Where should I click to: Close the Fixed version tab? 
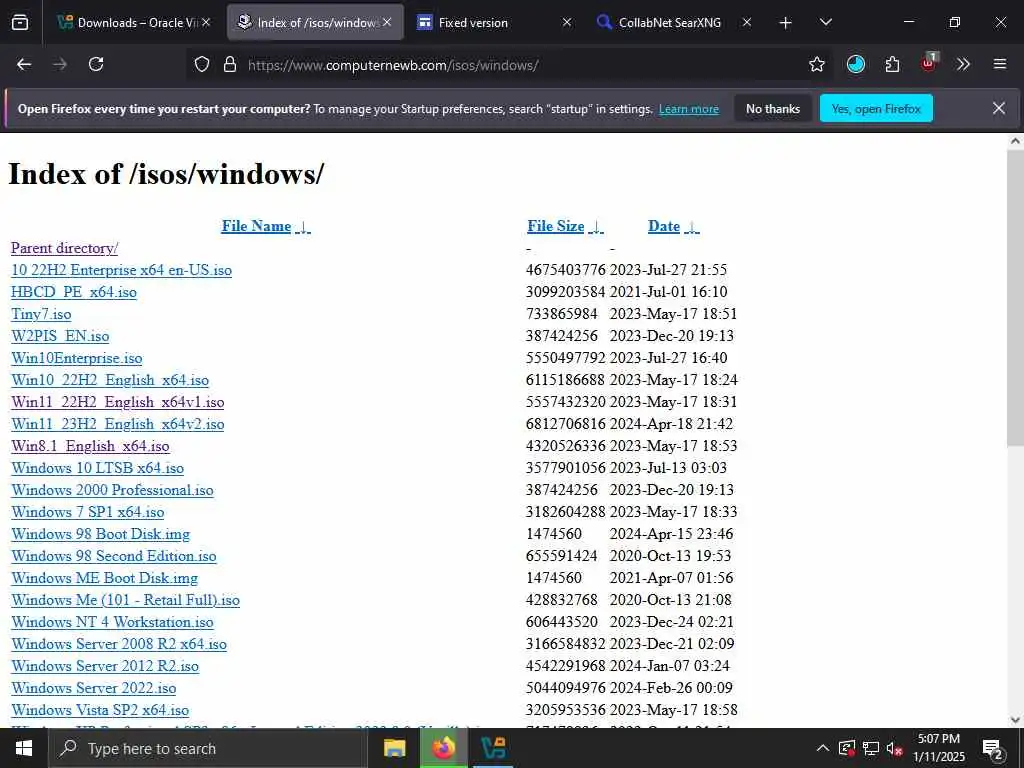(567, 22)
